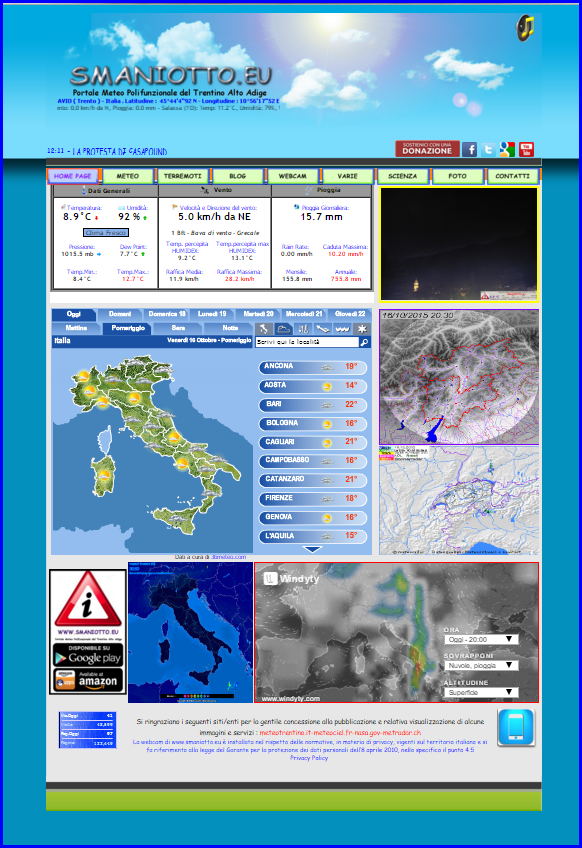The image size is (582, 848).
Task: Switch to the Oggi forecast tab
Action: [74, 314]
